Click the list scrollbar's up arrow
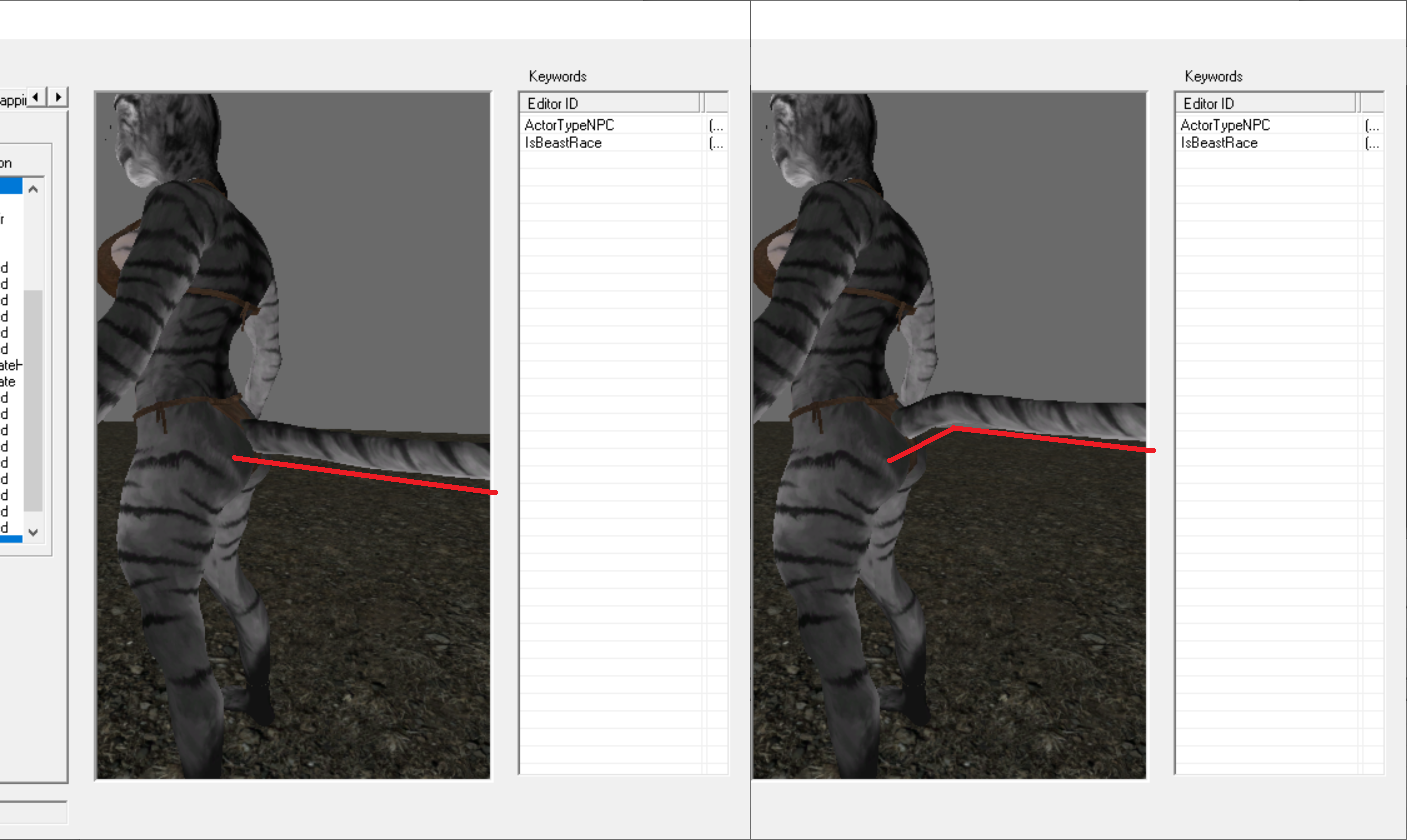 (33, 189)
